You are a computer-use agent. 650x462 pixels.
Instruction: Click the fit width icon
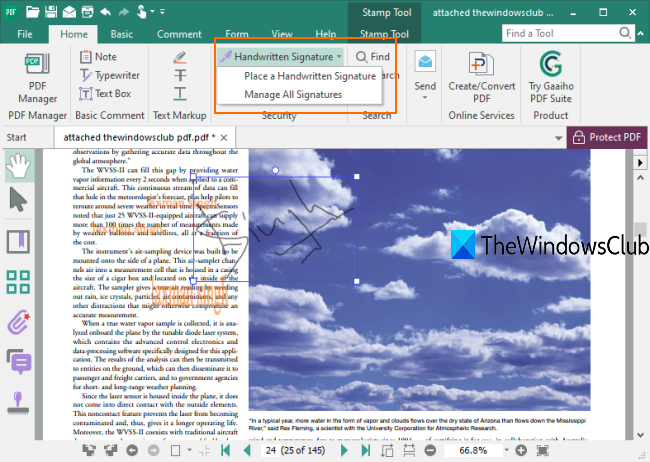tap(409, 450)
